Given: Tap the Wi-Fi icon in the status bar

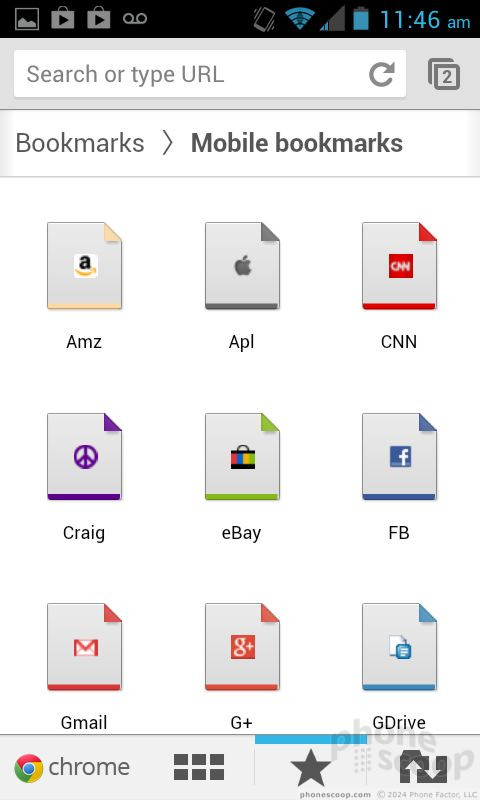Looking at the screenshot, I should point(299,19).
